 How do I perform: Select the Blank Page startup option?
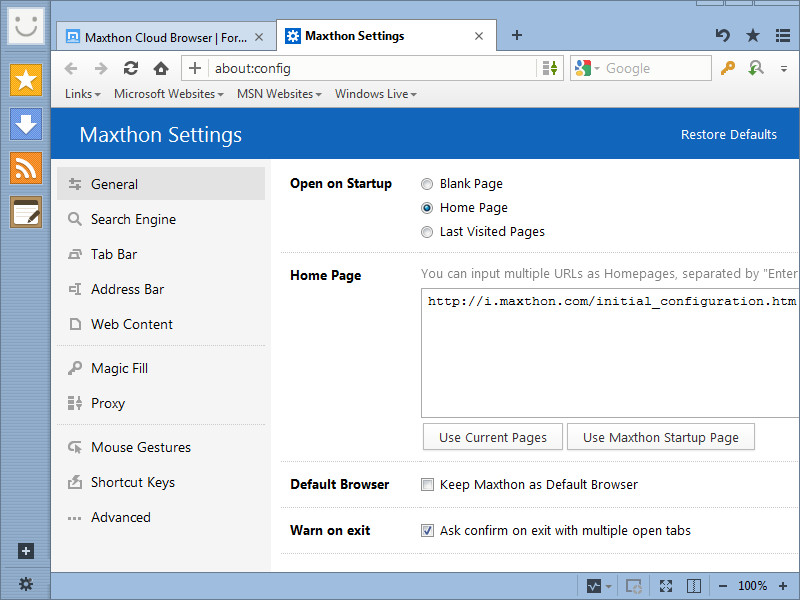click(427, 183)
